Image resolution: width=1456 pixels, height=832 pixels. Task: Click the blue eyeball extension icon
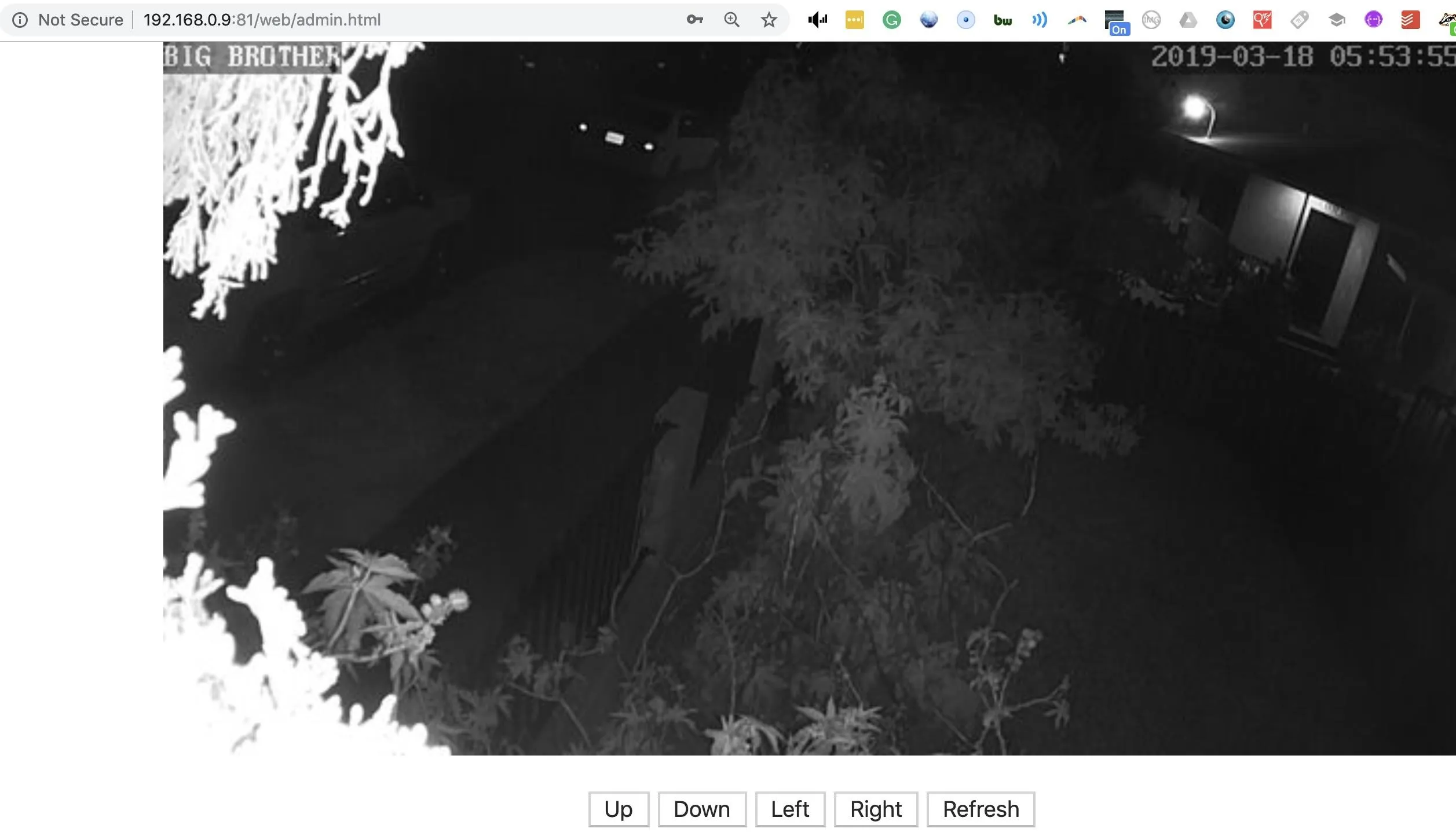click(1225, 20)
